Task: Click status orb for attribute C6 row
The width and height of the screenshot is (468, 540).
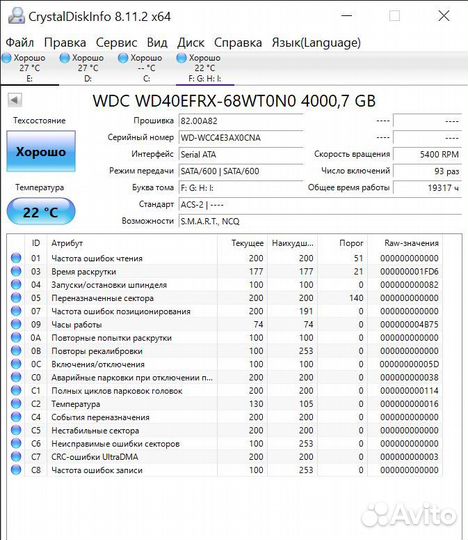Action: 16,443
